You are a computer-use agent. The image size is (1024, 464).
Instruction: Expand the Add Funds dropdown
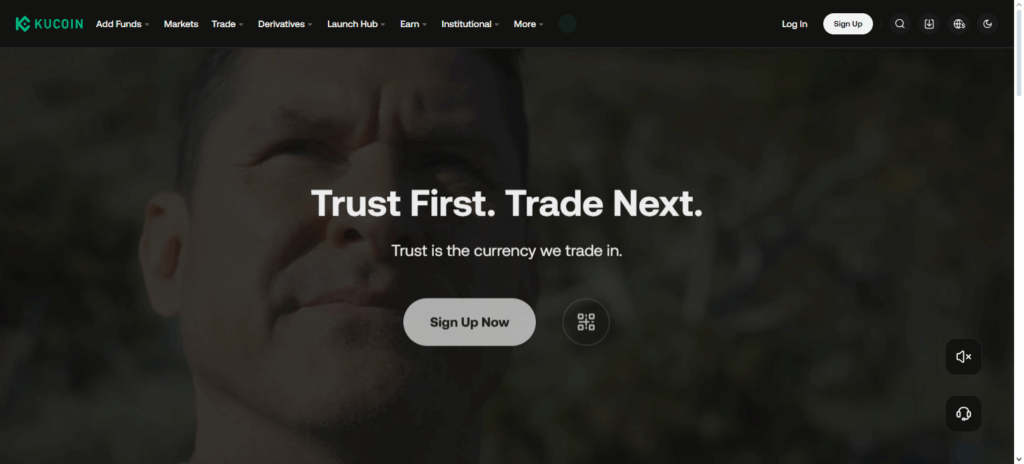[123, 24]
